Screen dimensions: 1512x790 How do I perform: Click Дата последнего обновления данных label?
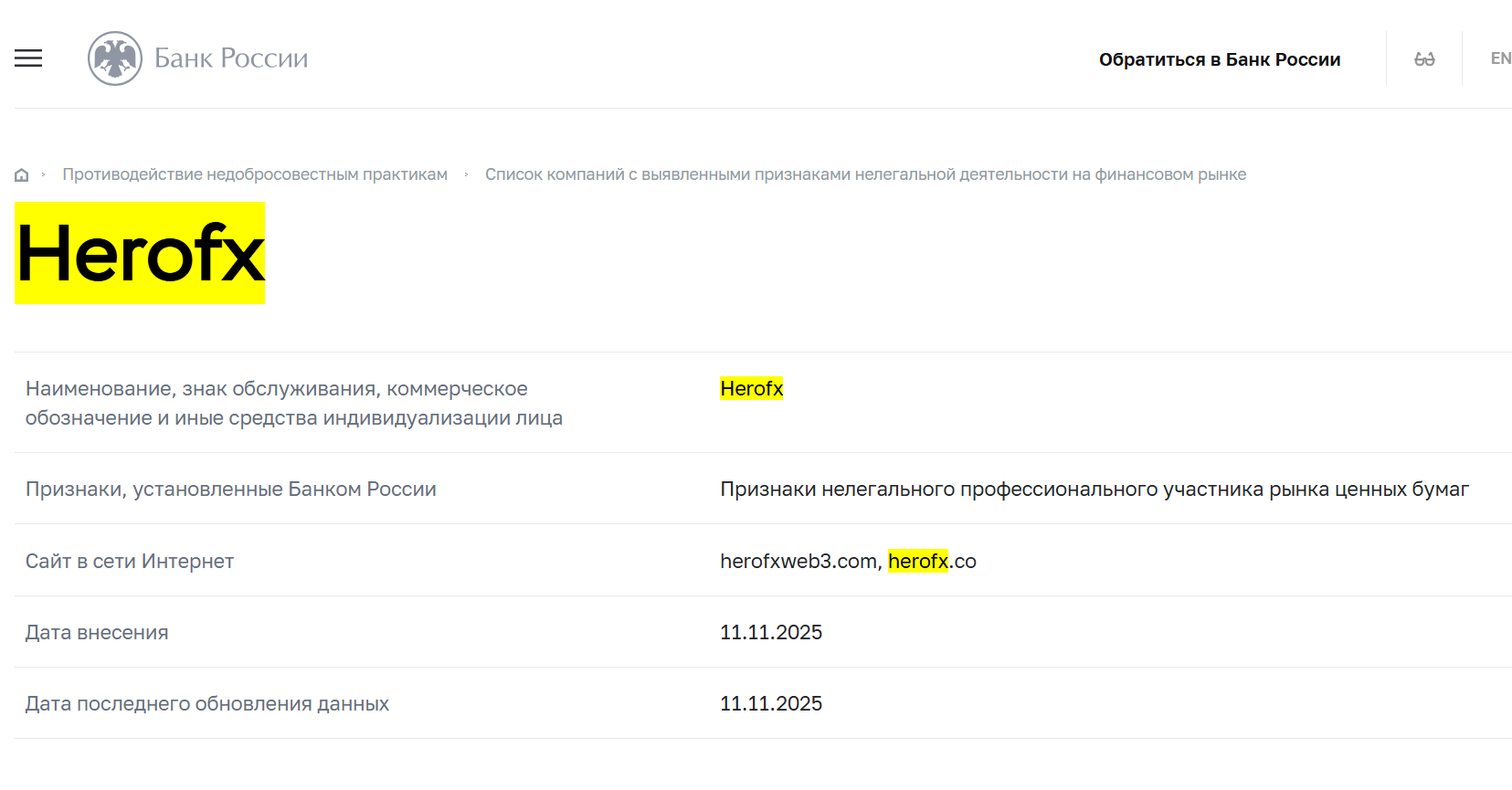coord(207,703)
